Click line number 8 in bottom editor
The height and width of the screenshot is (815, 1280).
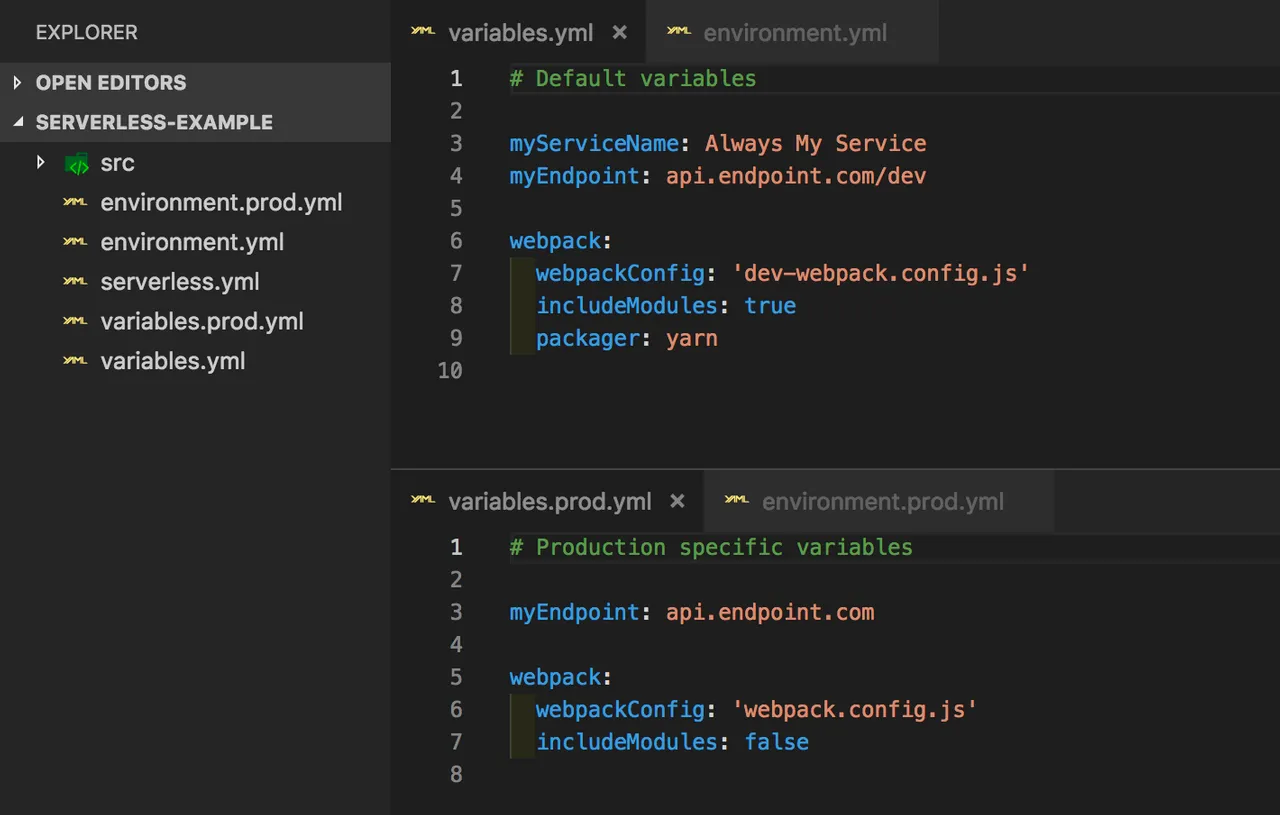click(x=456, y=774)
